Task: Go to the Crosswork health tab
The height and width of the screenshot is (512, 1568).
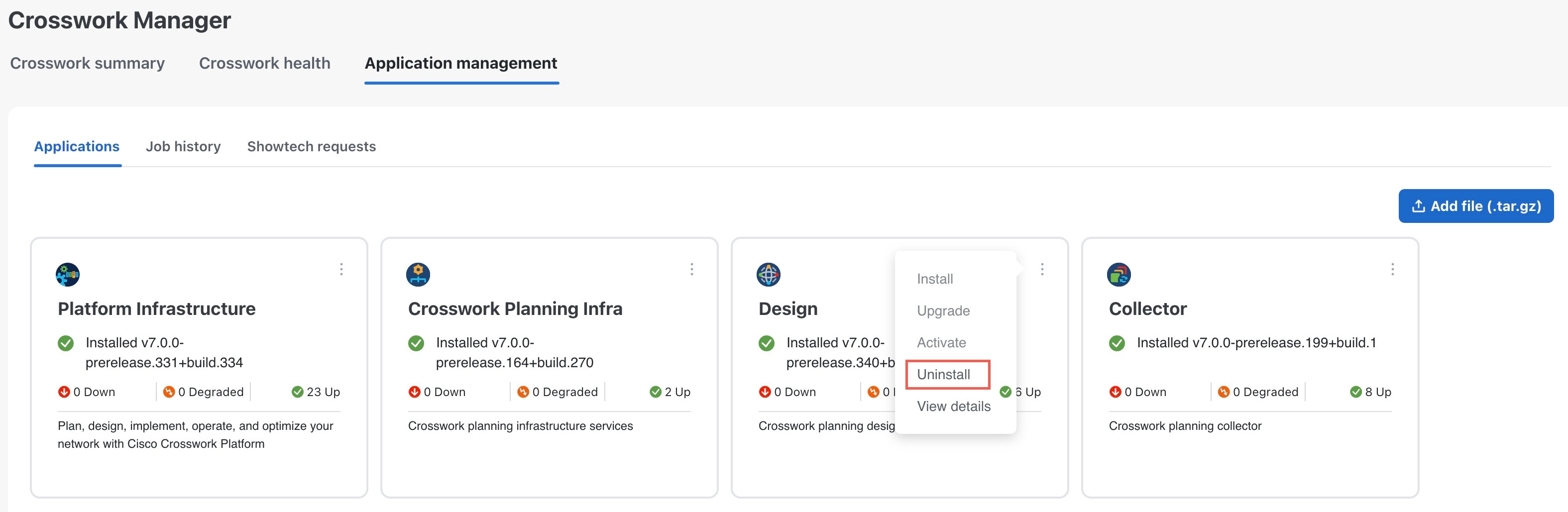Action: pyautogui.click(x=265, y=63)
